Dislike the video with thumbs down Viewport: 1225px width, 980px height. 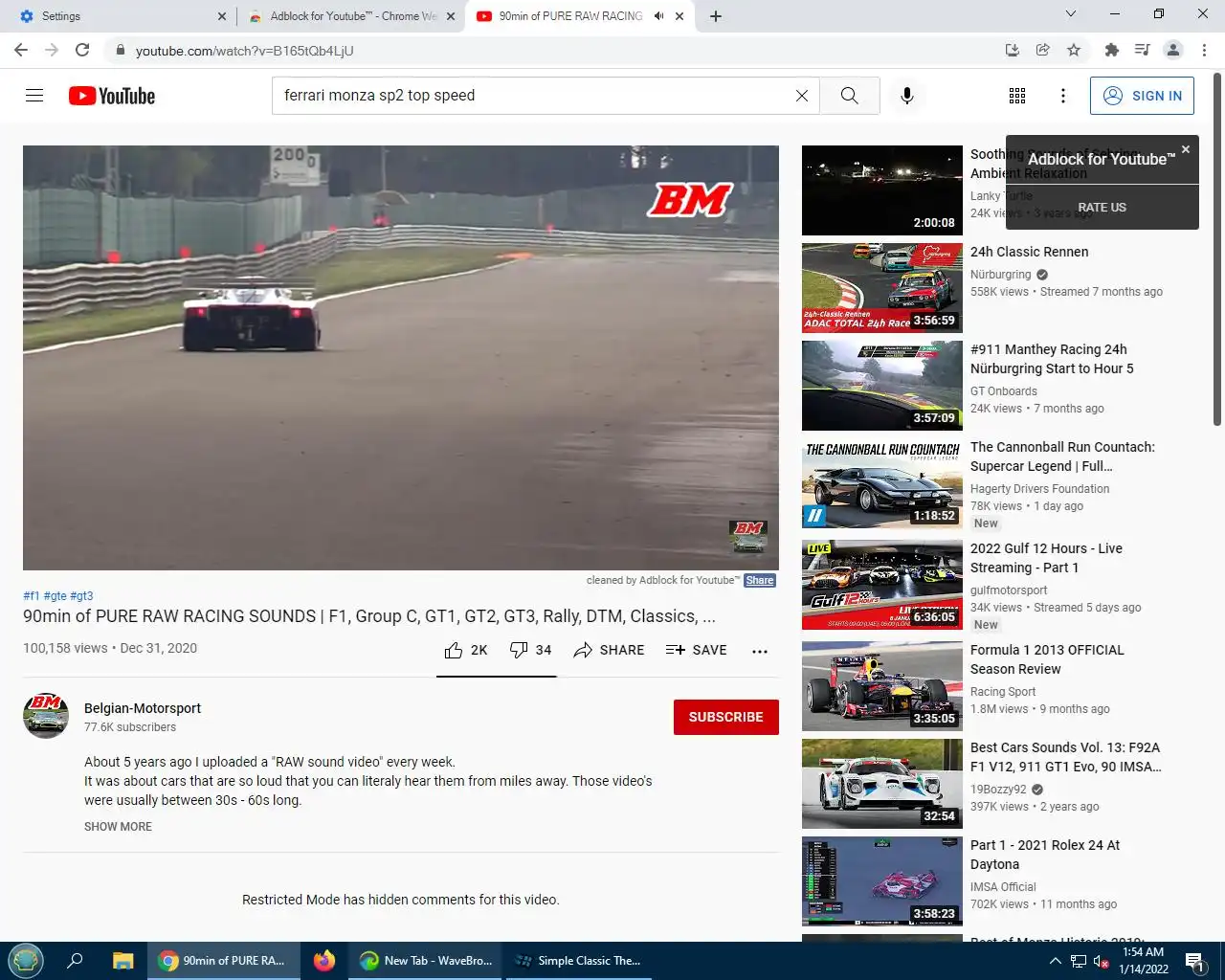(530, 650)
